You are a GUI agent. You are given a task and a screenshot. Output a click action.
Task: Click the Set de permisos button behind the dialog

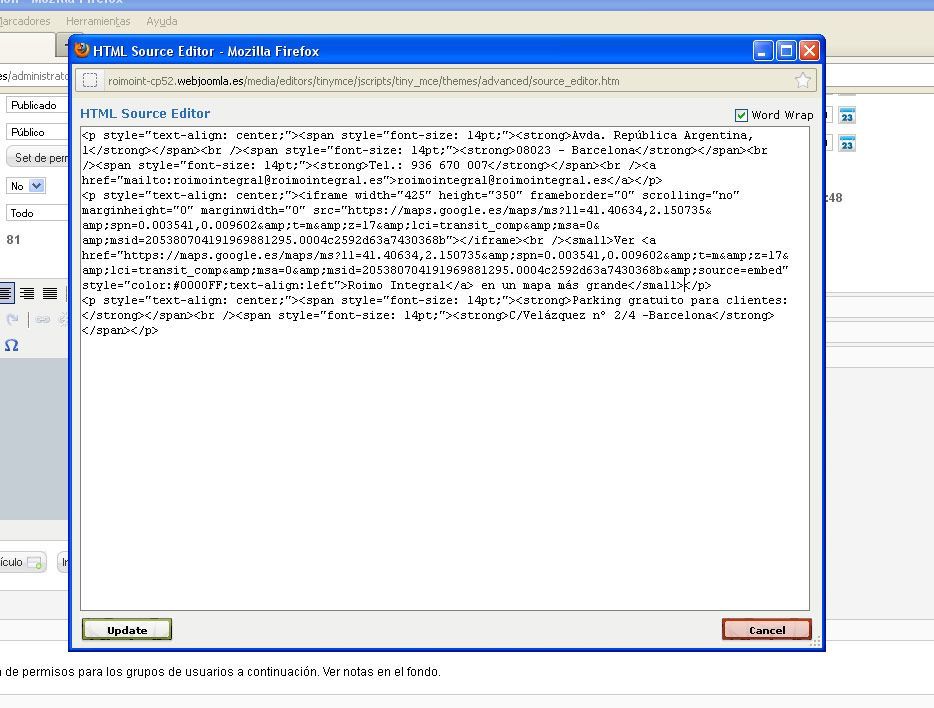pyautogui.click(x=38, y=158)
